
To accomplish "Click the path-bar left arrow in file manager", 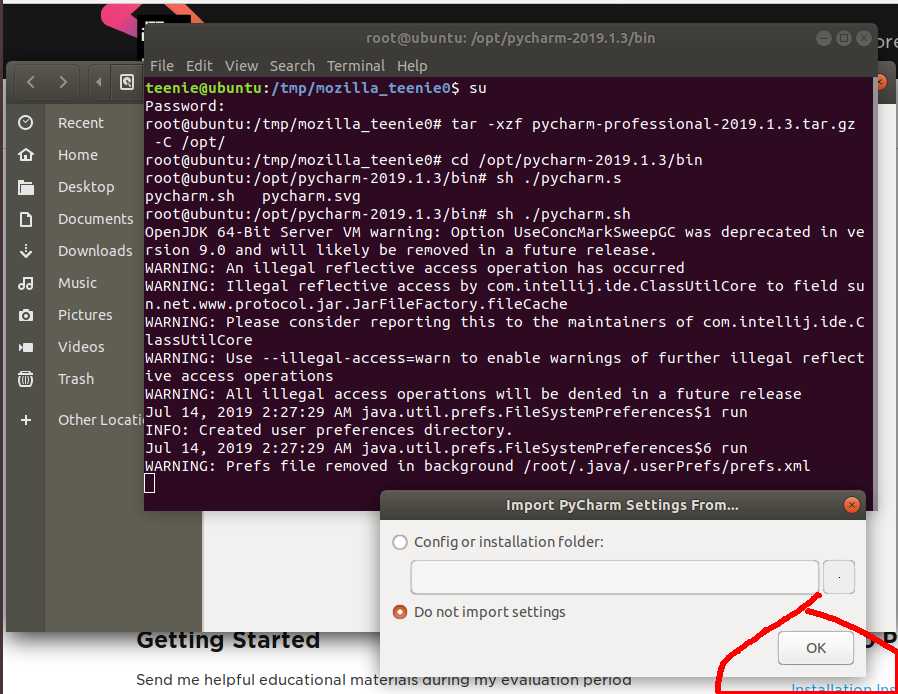I will point(99,82).
